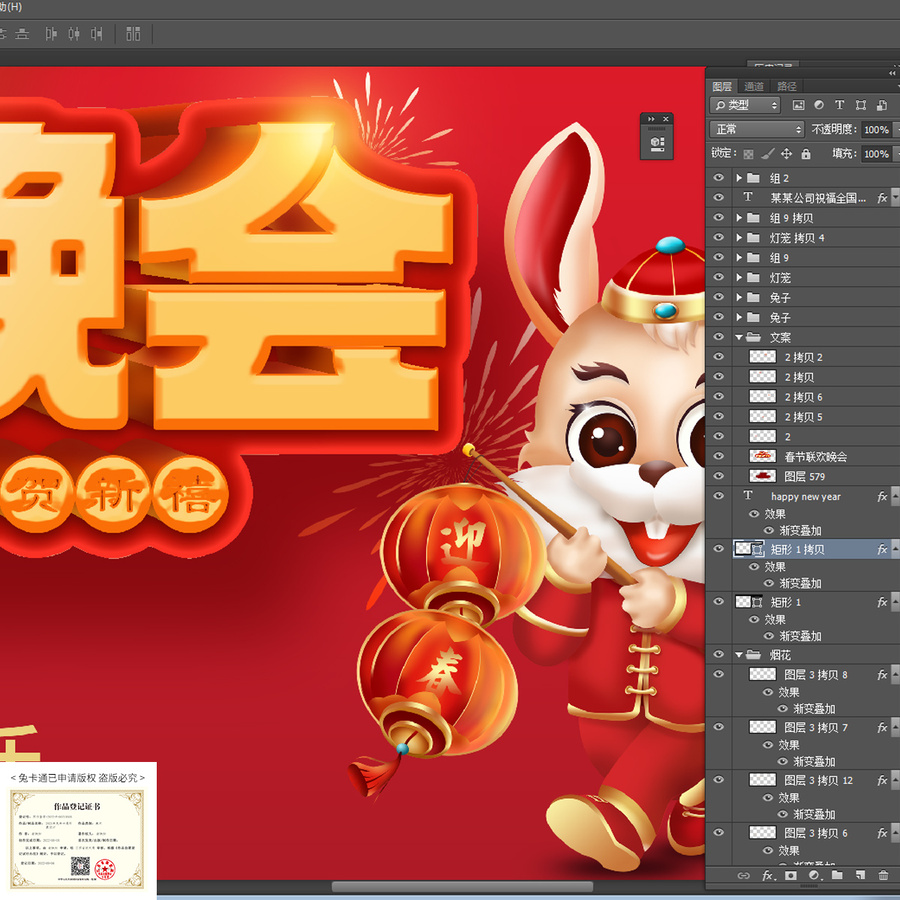
Task: Toggle eye for 灯笼 拷贝 4 group
Action: tap(719, 237)
